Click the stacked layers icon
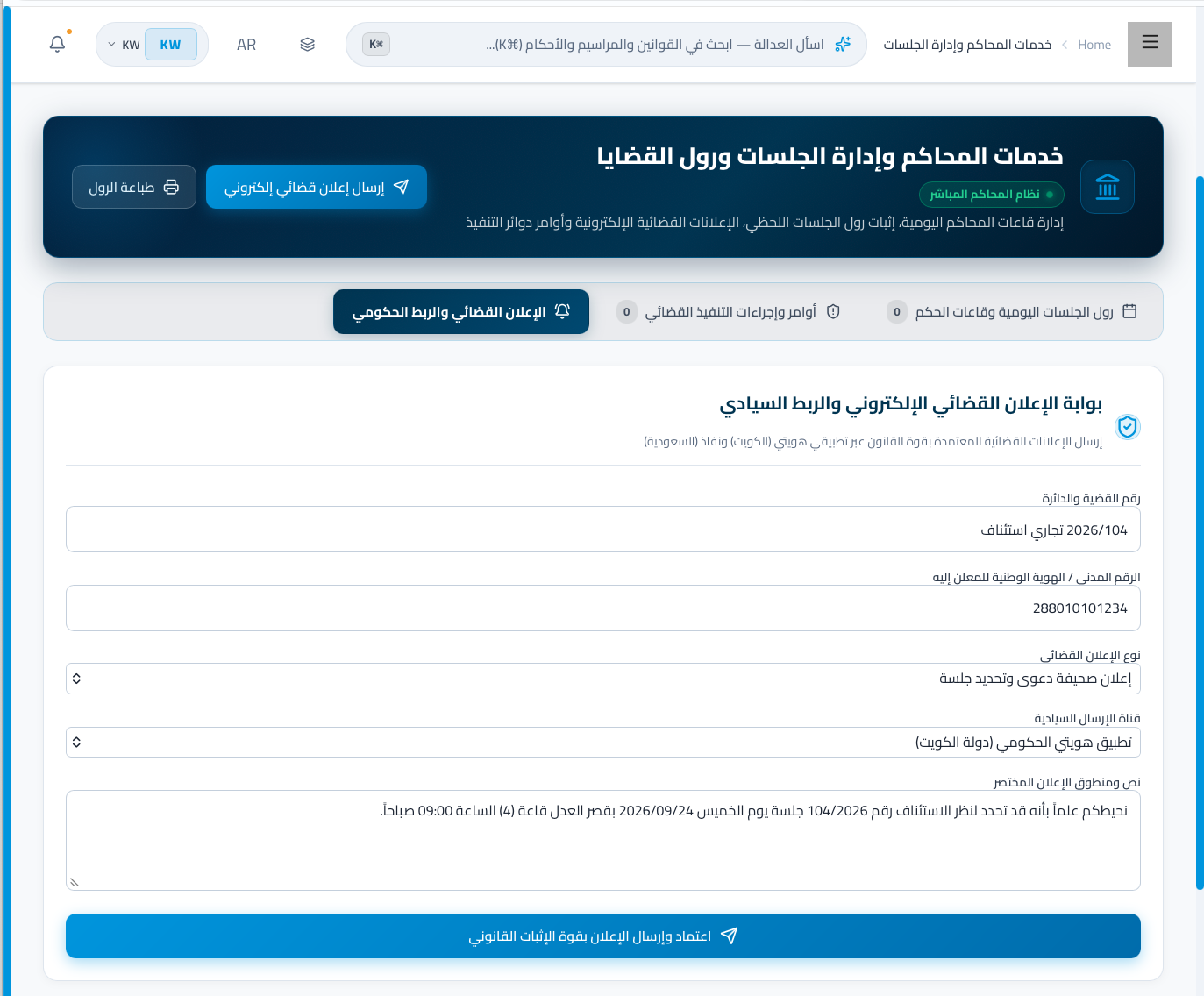Image resolution: width=1204 pixels, height=996 pixels. (307, 45)
